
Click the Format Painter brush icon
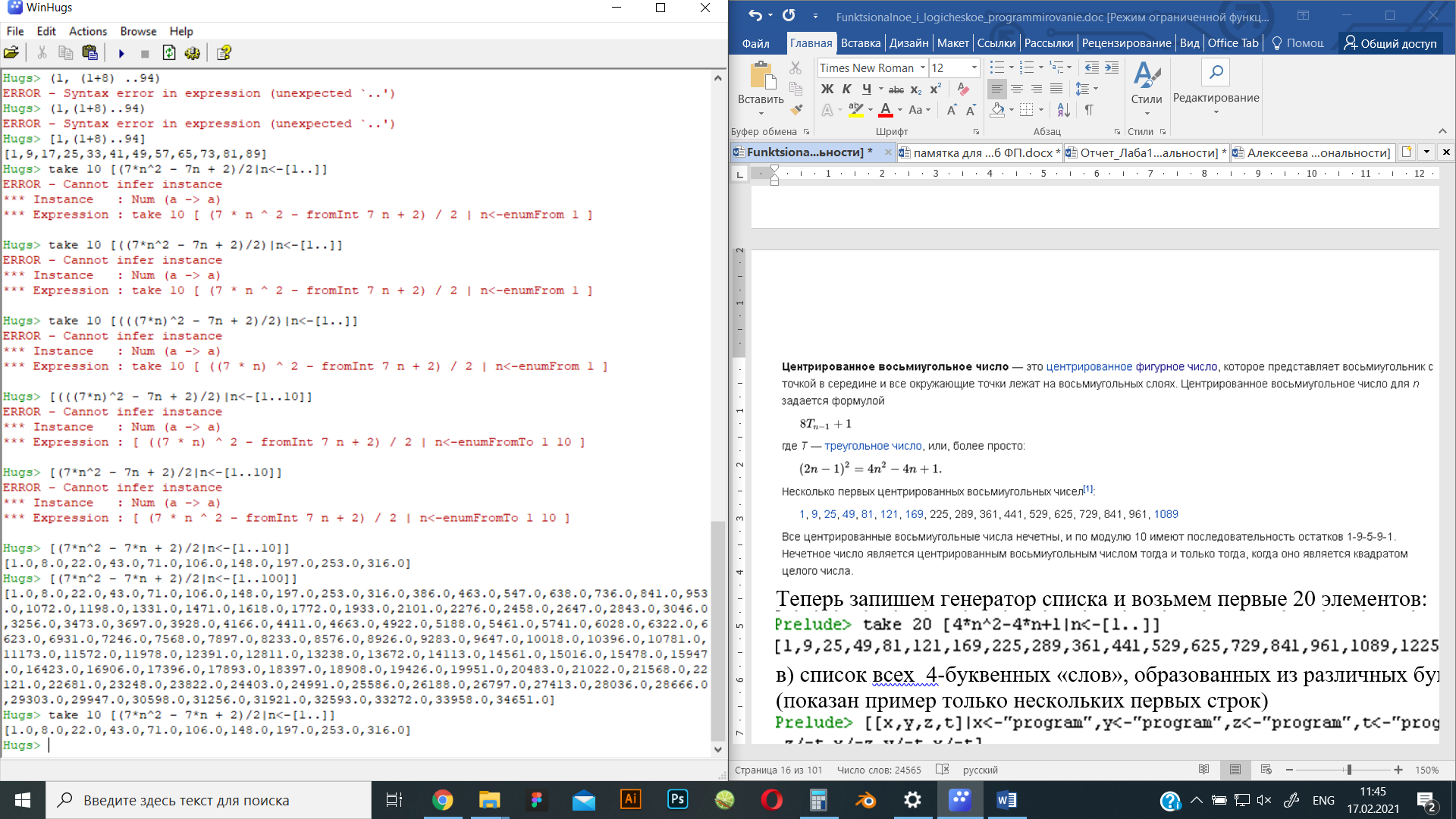[x=795, y=110]
